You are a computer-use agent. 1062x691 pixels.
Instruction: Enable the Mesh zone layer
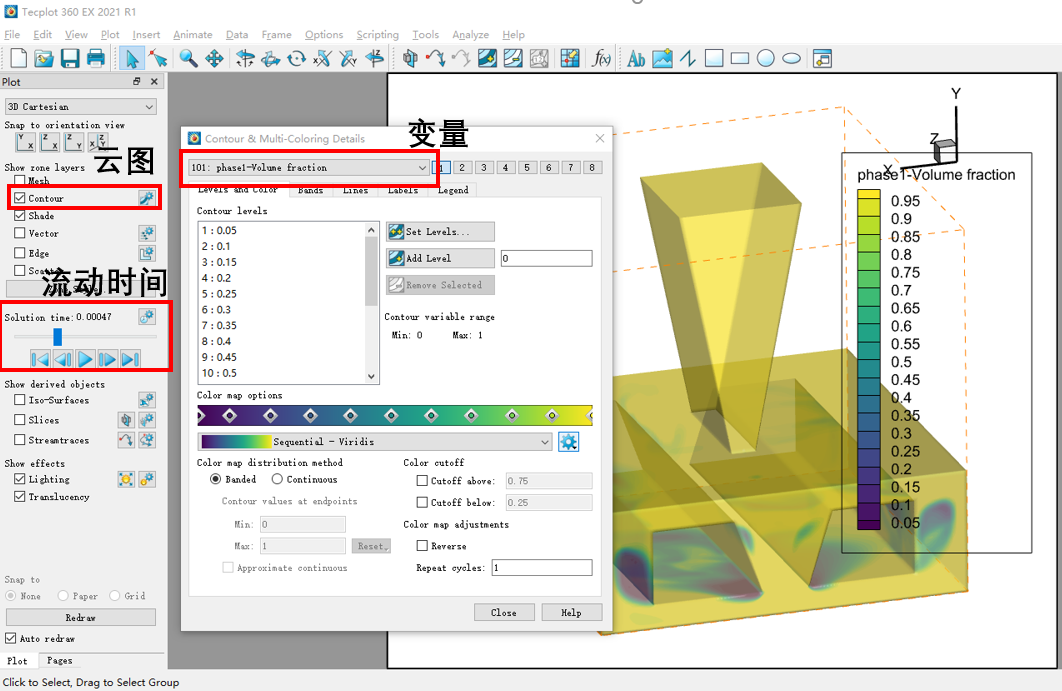point(20,181)
